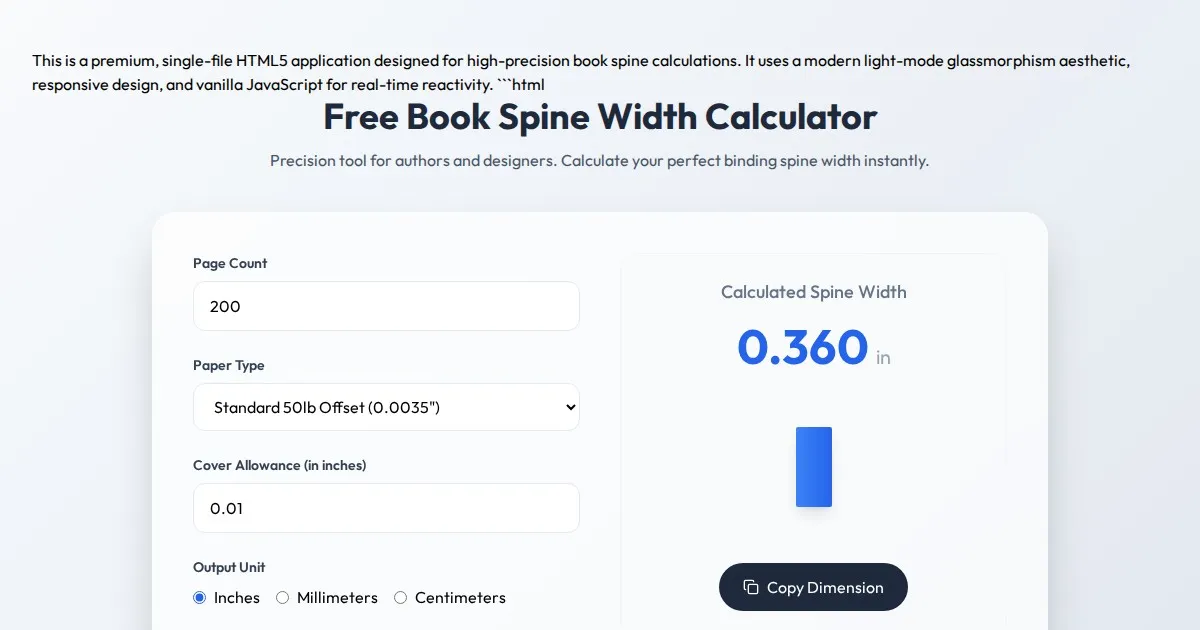1200x630 pixels.
Task: Click the Paper Type label
Action: point(229,365)
